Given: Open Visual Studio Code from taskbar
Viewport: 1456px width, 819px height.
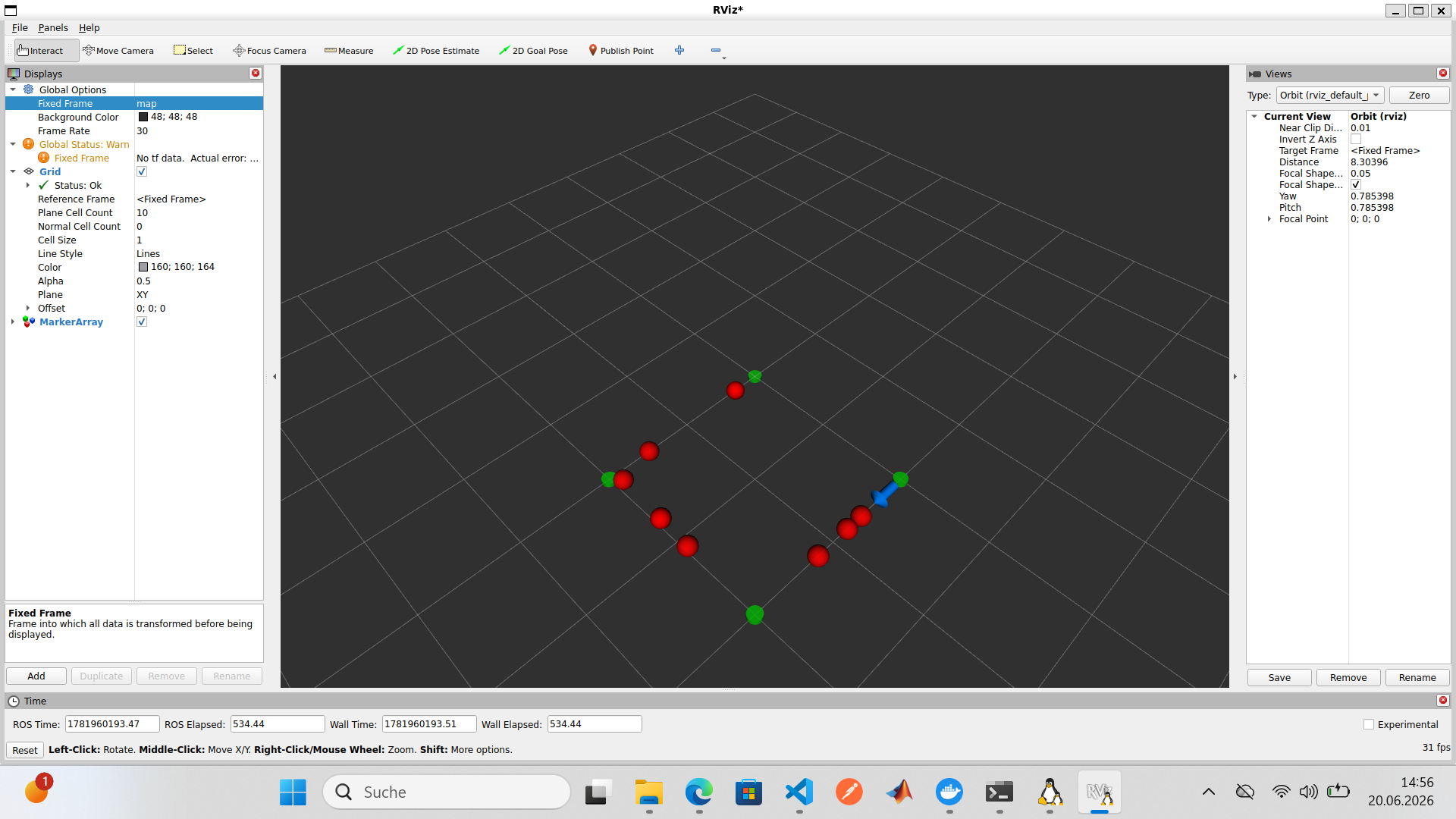Looking at the screenshot, I should point(799,792).
